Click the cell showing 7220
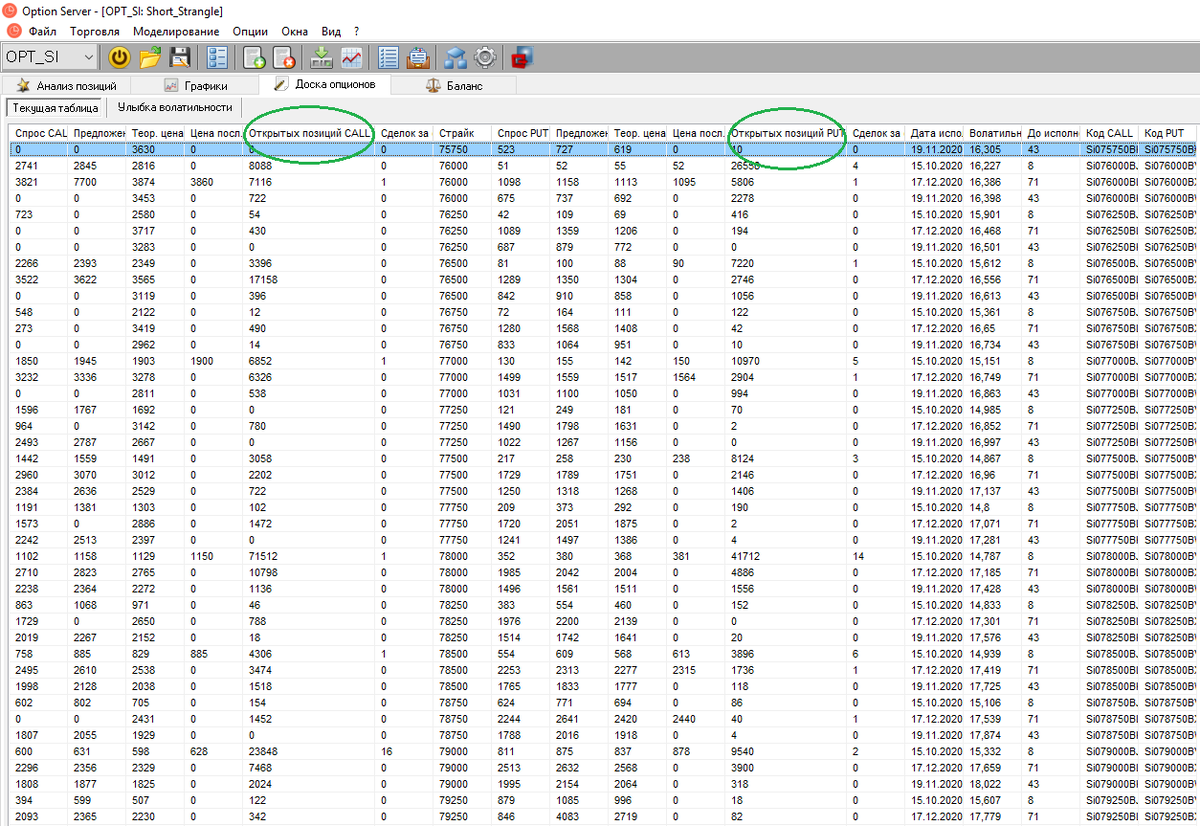The image size is (1200, 826). tap(787, 263)
